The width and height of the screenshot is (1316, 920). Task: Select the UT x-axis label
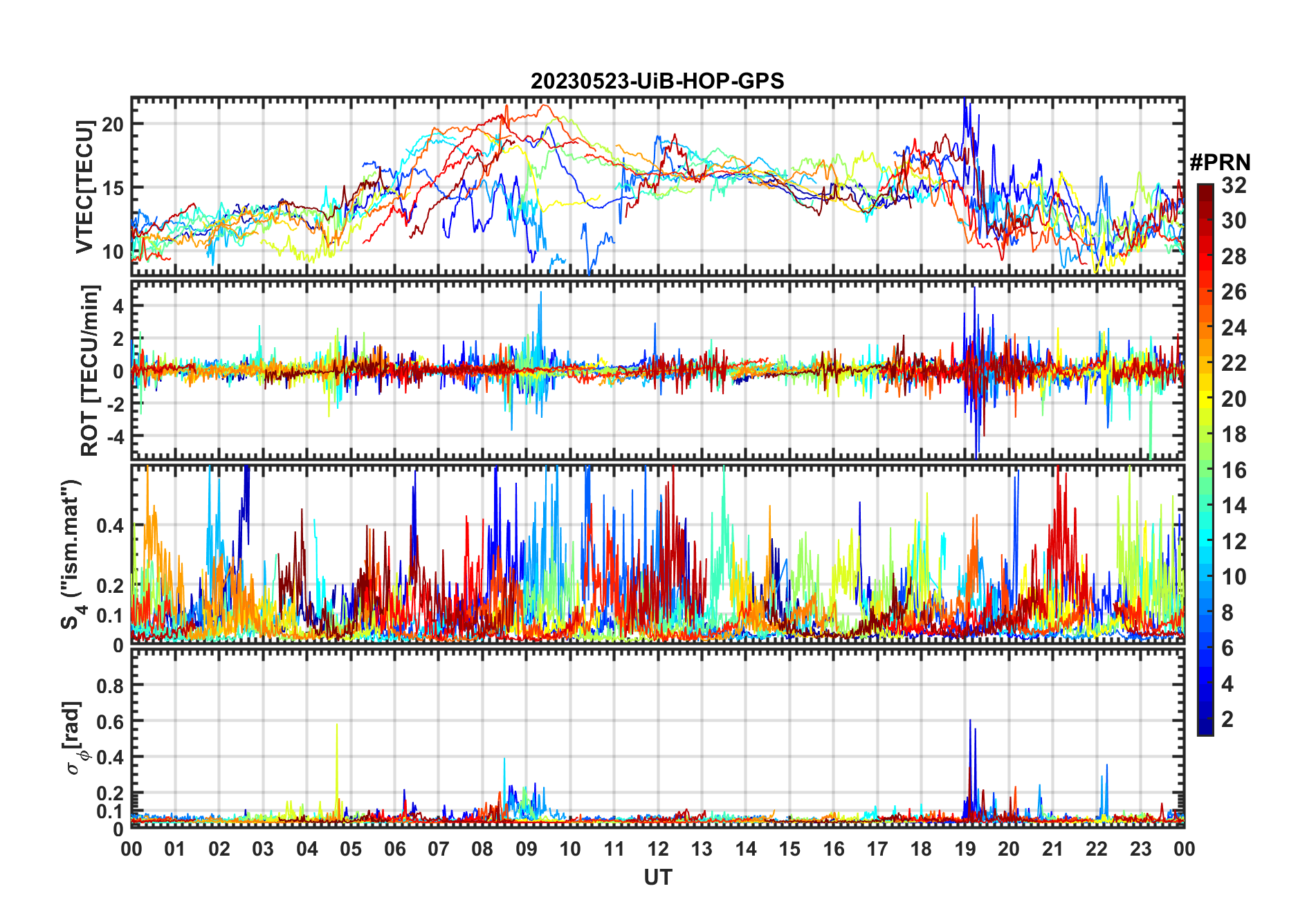(x=657, y=878)
